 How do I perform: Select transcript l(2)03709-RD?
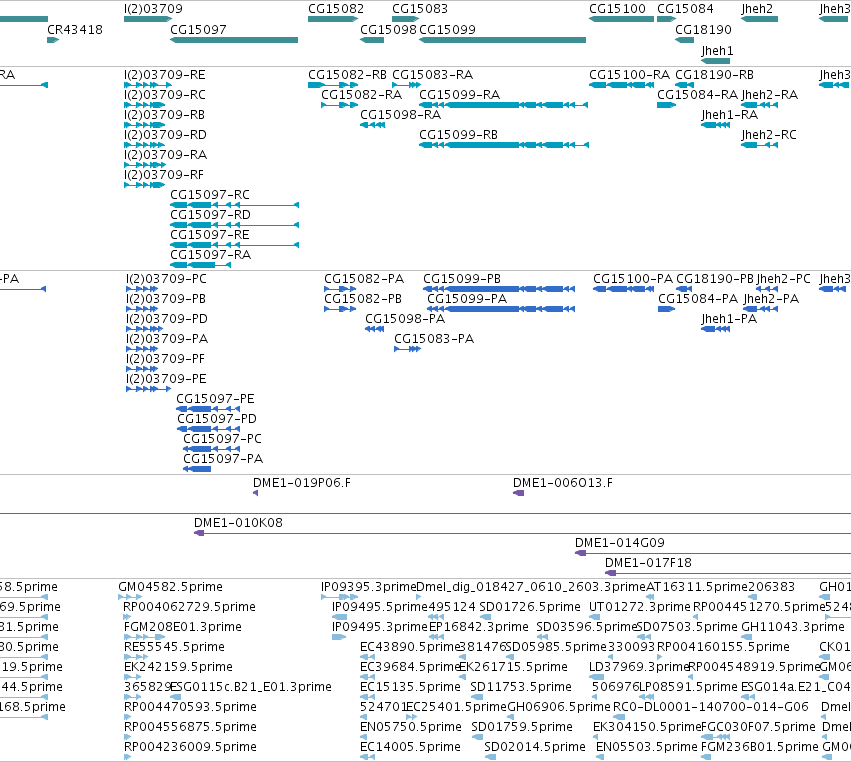click(x=144, y=145)
